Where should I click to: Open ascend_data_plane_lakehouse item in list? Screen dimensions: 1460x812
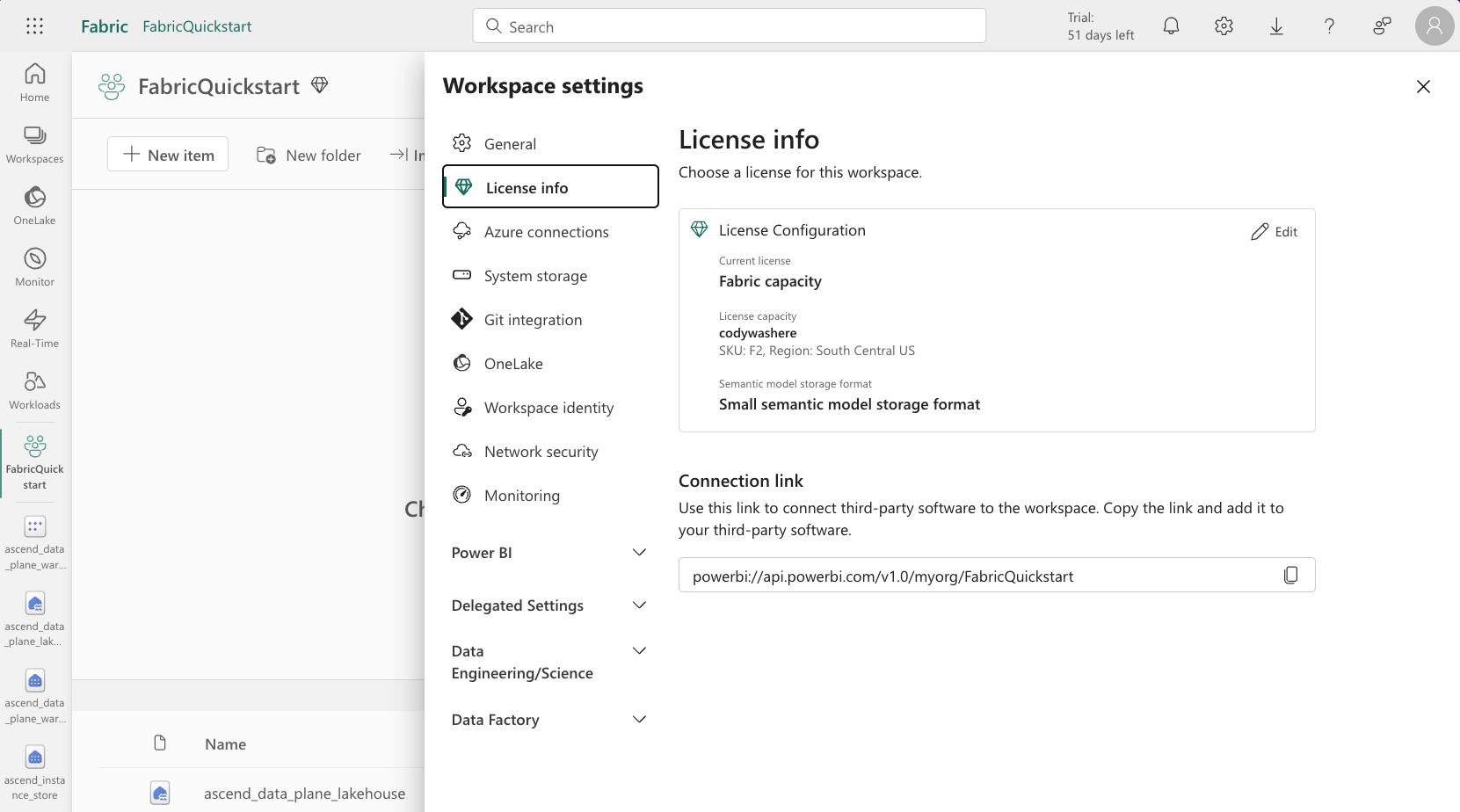point(304,794)
